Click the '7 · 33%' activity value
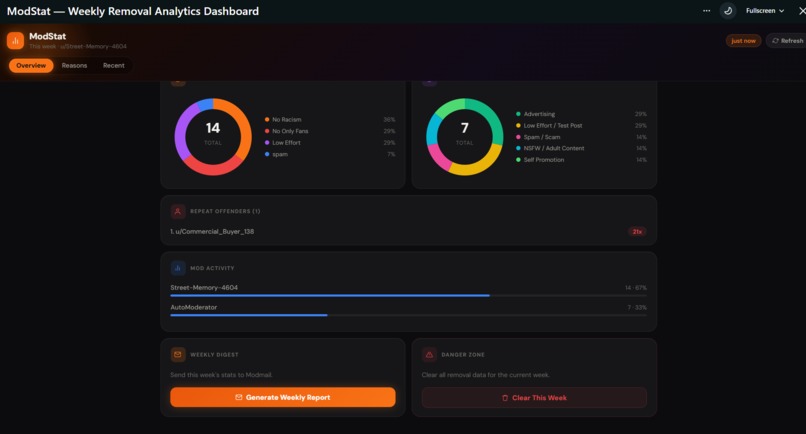 [x=637, y=308]
